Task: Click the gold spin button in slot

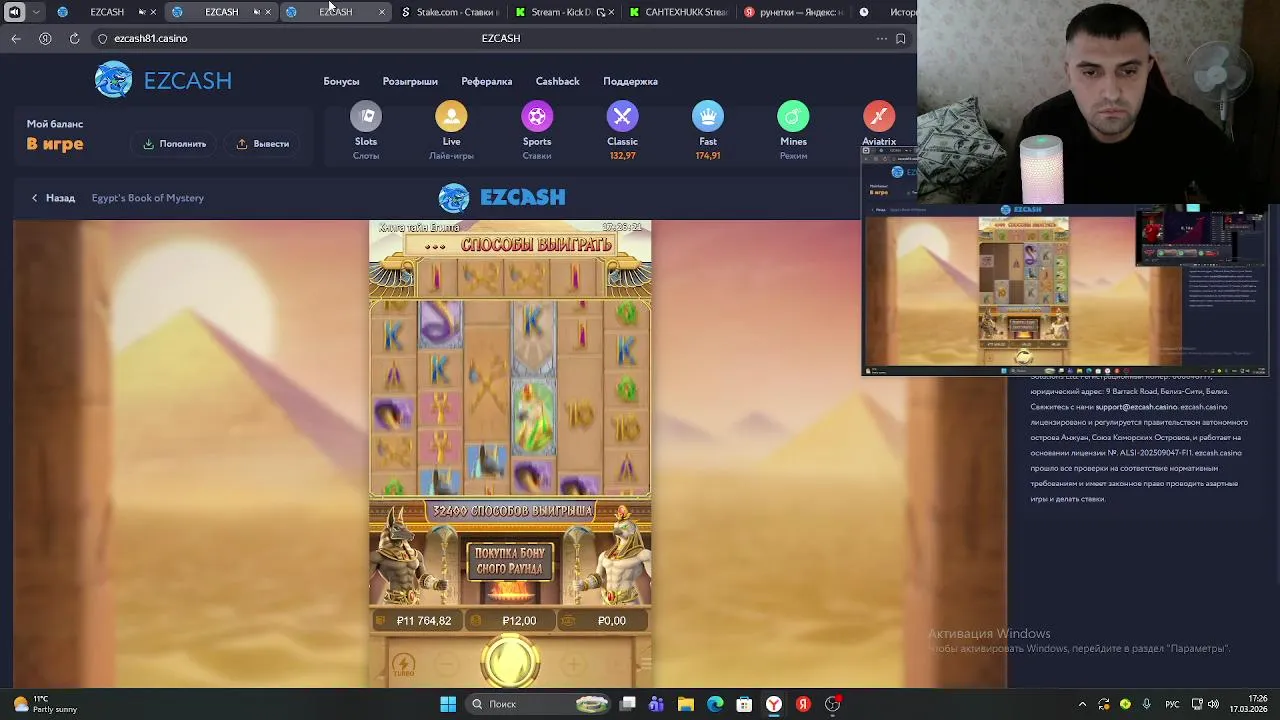Action: click(510, 661)
